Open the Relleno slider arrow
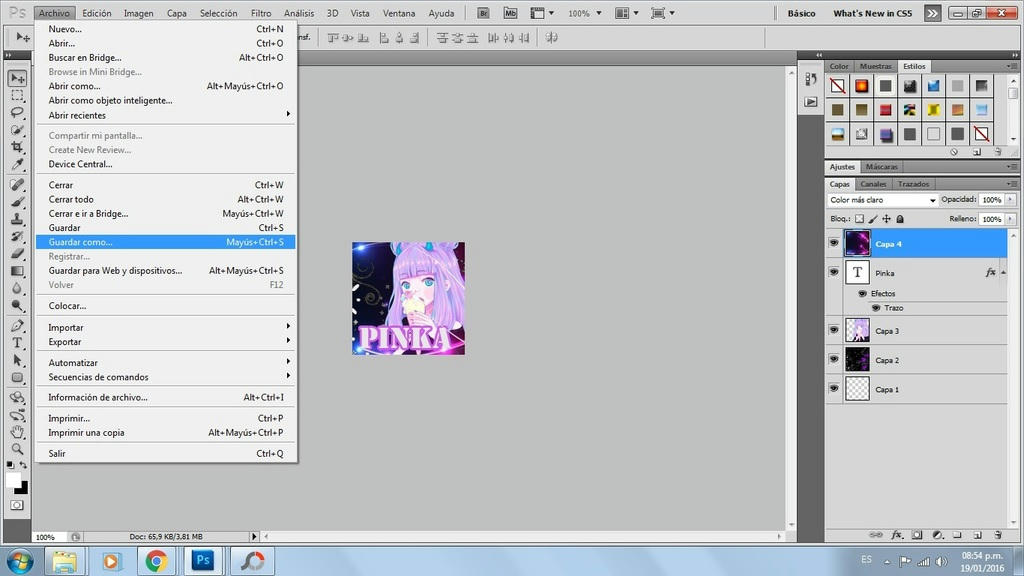1024x576 pixels. pyautogui.click(x=1010, y=219)
